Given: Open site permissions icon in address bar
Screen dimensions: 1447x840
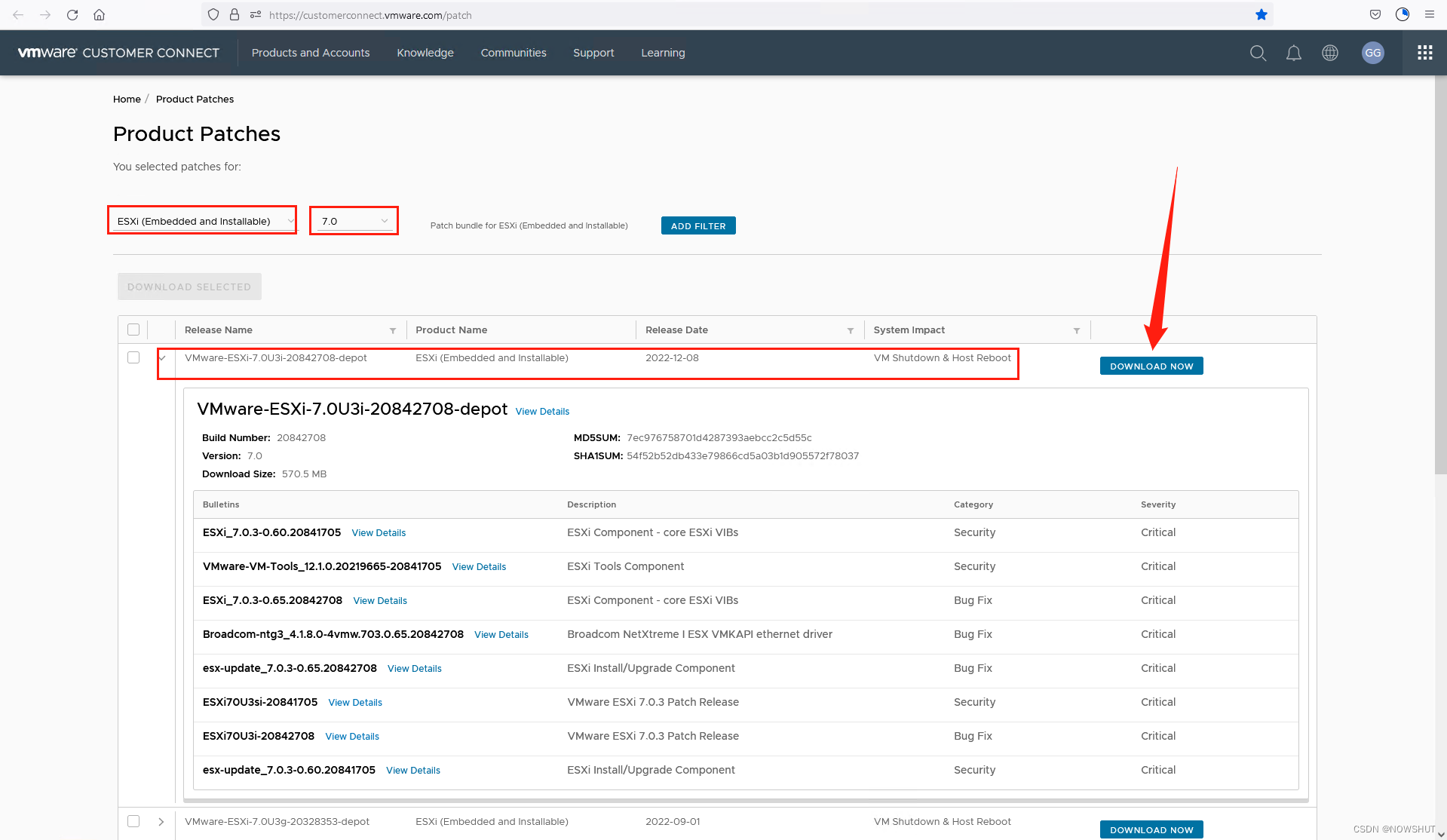Looking at the screenshot, I should pos(256,14).
